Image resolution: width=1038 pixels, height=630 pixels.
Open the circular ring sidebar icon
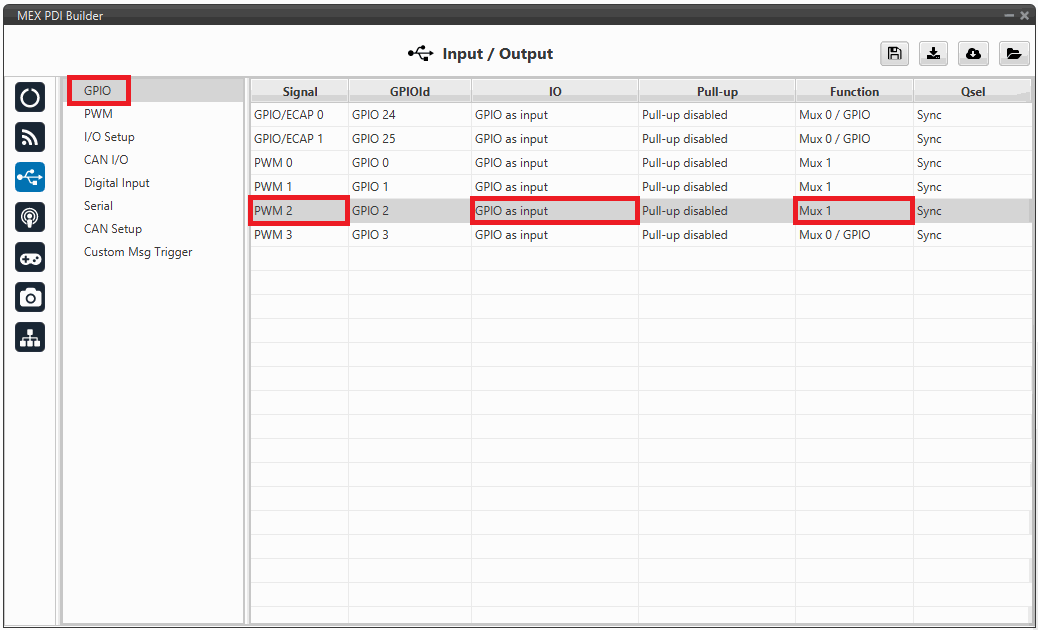click(x=30, y=98)
